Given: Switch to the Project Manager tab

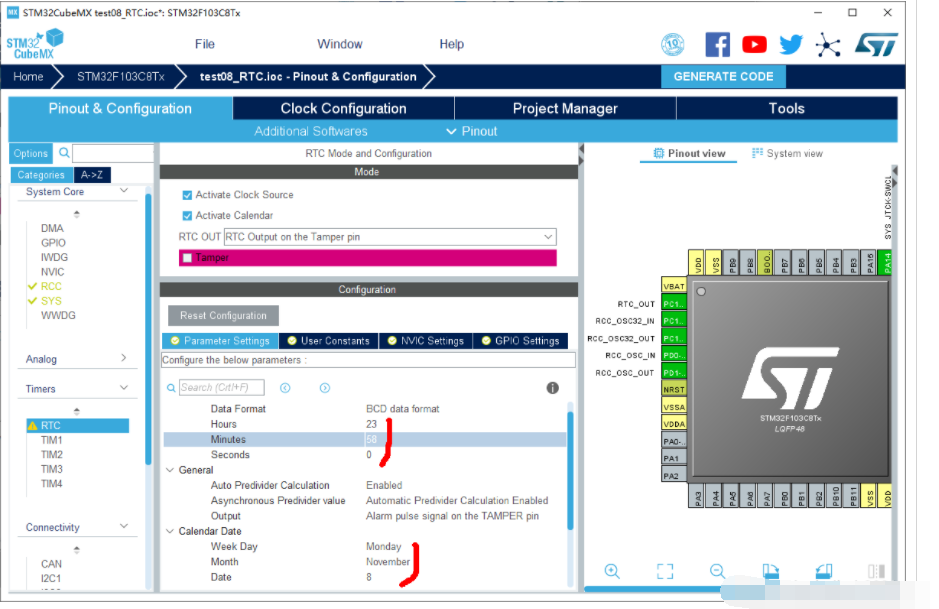Looking at the screenshot, I should pos(565,108).
